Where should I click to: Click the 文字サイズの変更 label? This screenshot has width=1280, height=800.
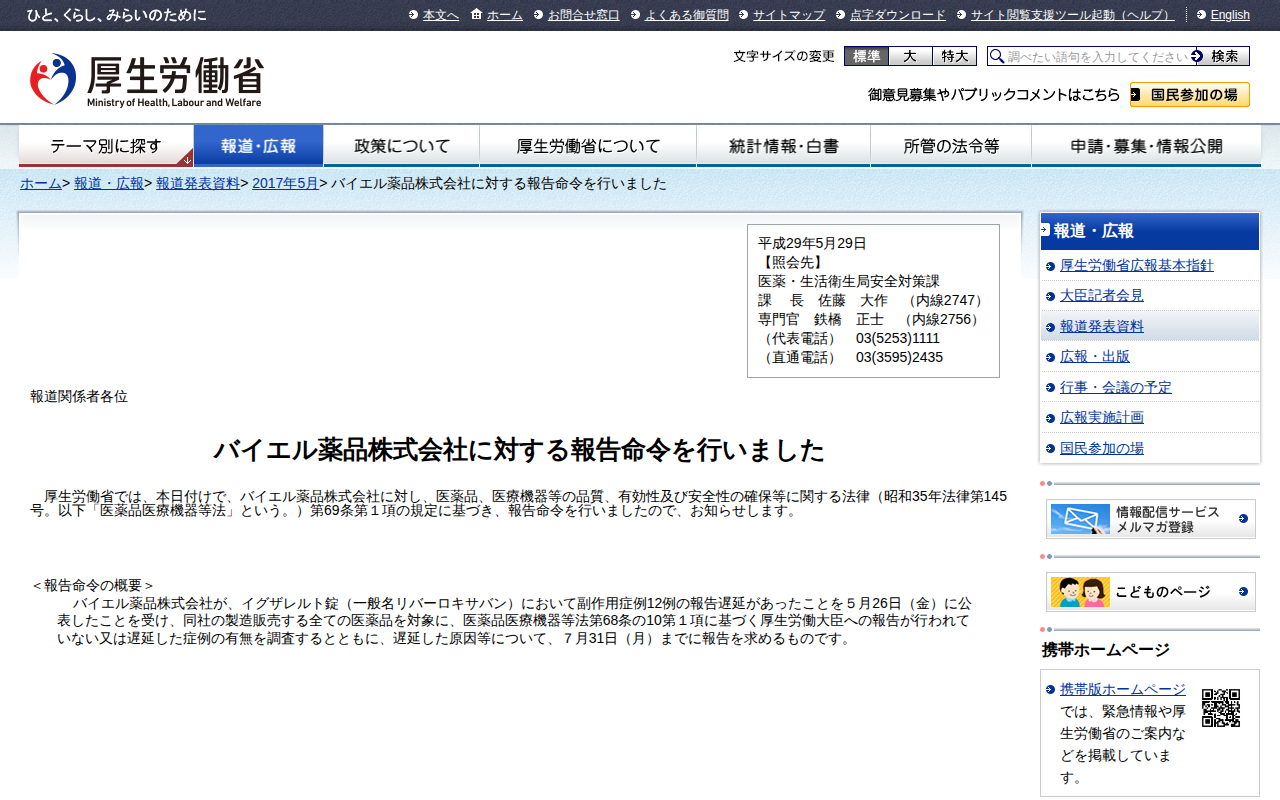(784, 56)
